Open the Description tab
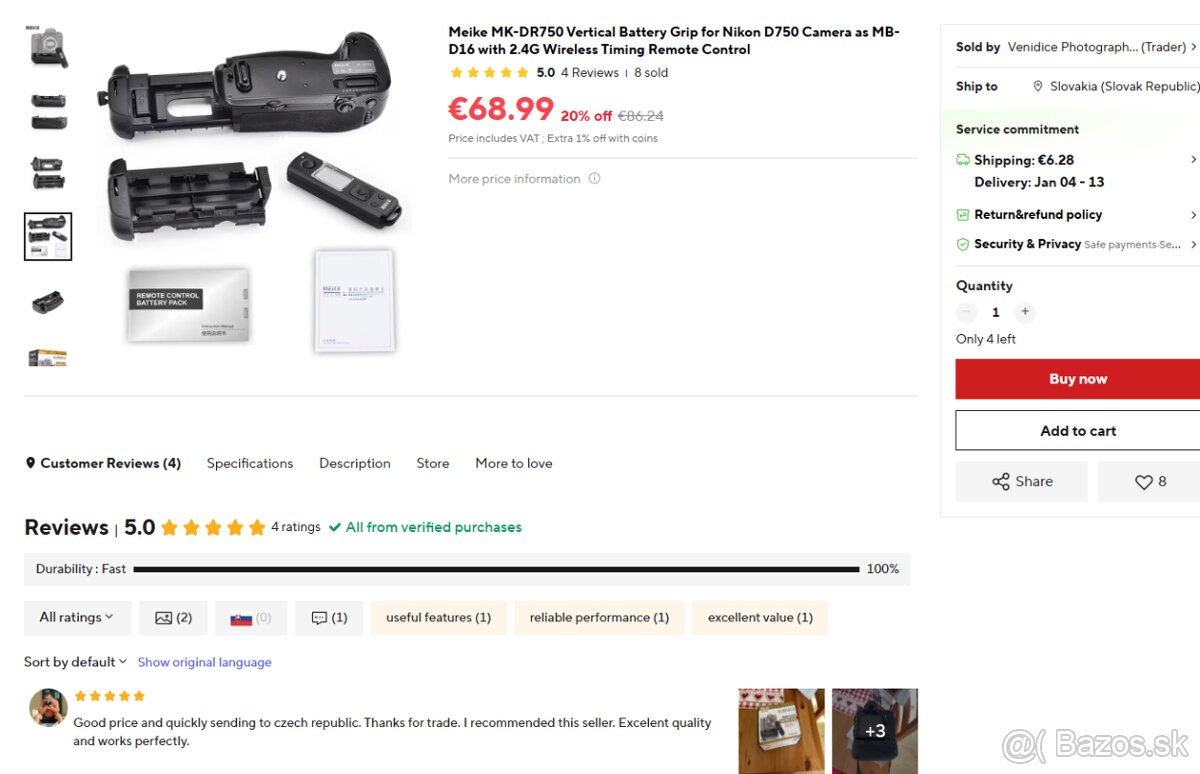The height and width of the screenshot is (774, 1200). [x=355, y=464]
